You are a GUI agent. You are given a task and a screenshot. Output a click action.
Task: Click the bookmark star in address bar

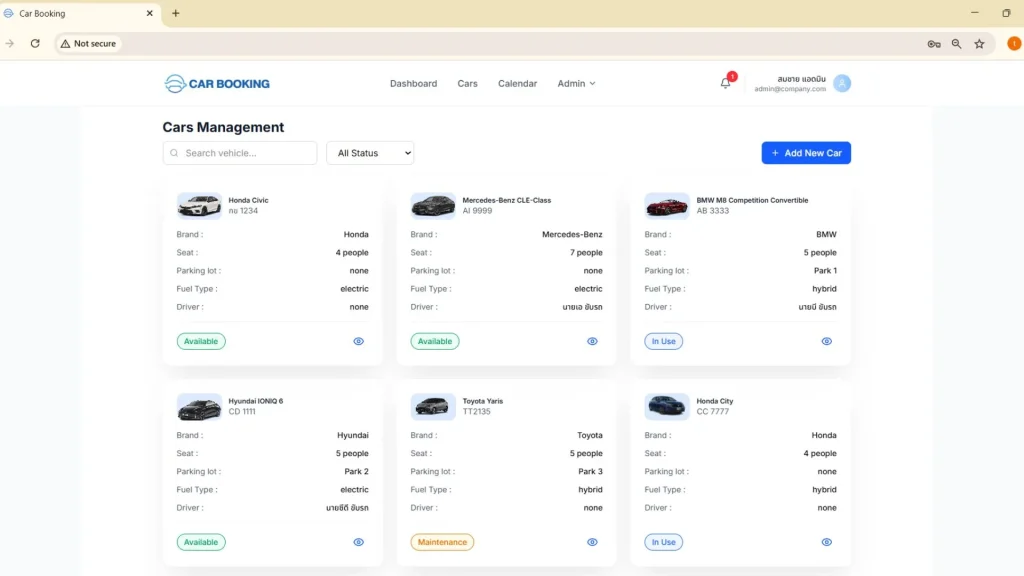pyautogui.click(x=979, y=43)
